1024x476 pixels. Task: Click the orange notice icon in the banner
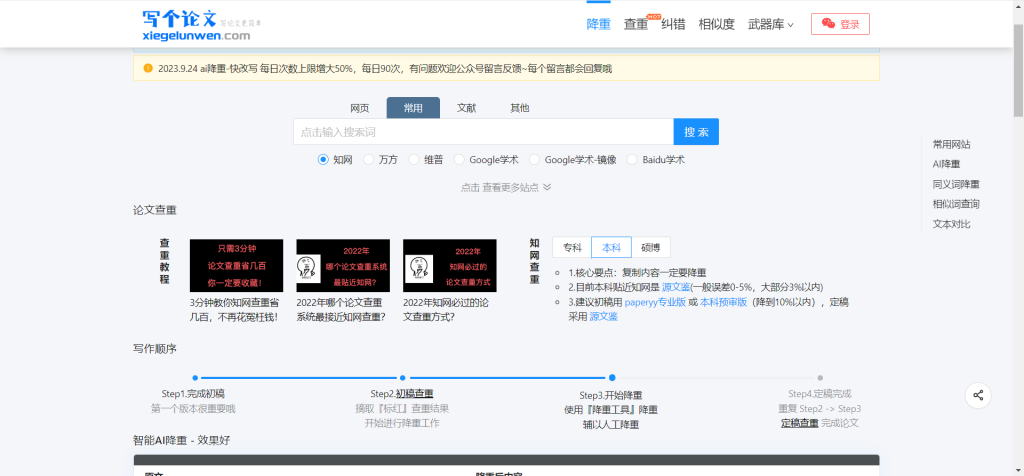point(148,68)
